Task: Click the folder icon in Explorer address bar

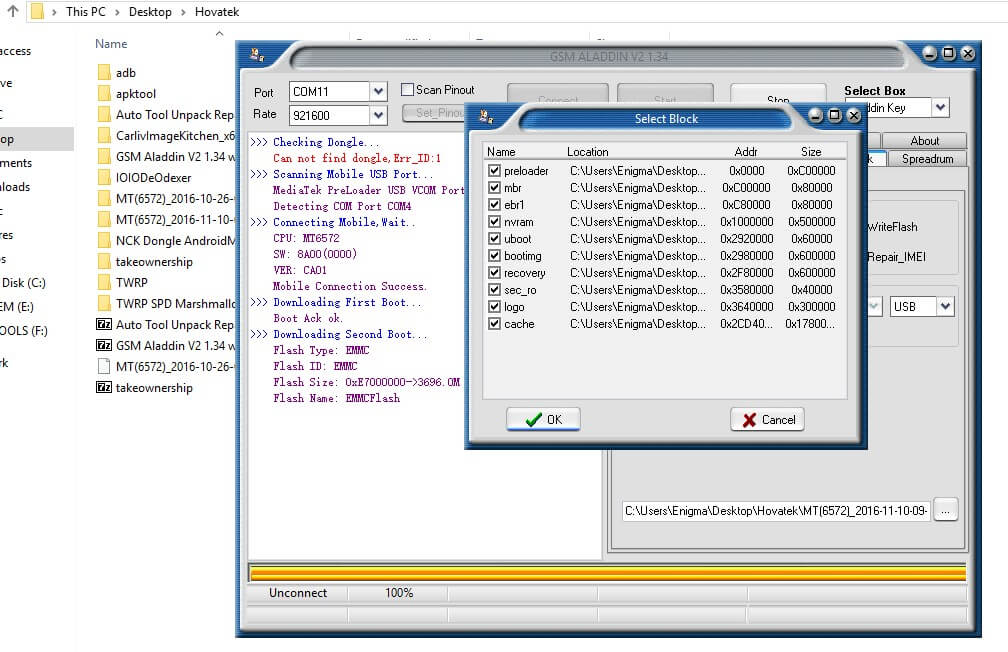Action: coord(38,12)
